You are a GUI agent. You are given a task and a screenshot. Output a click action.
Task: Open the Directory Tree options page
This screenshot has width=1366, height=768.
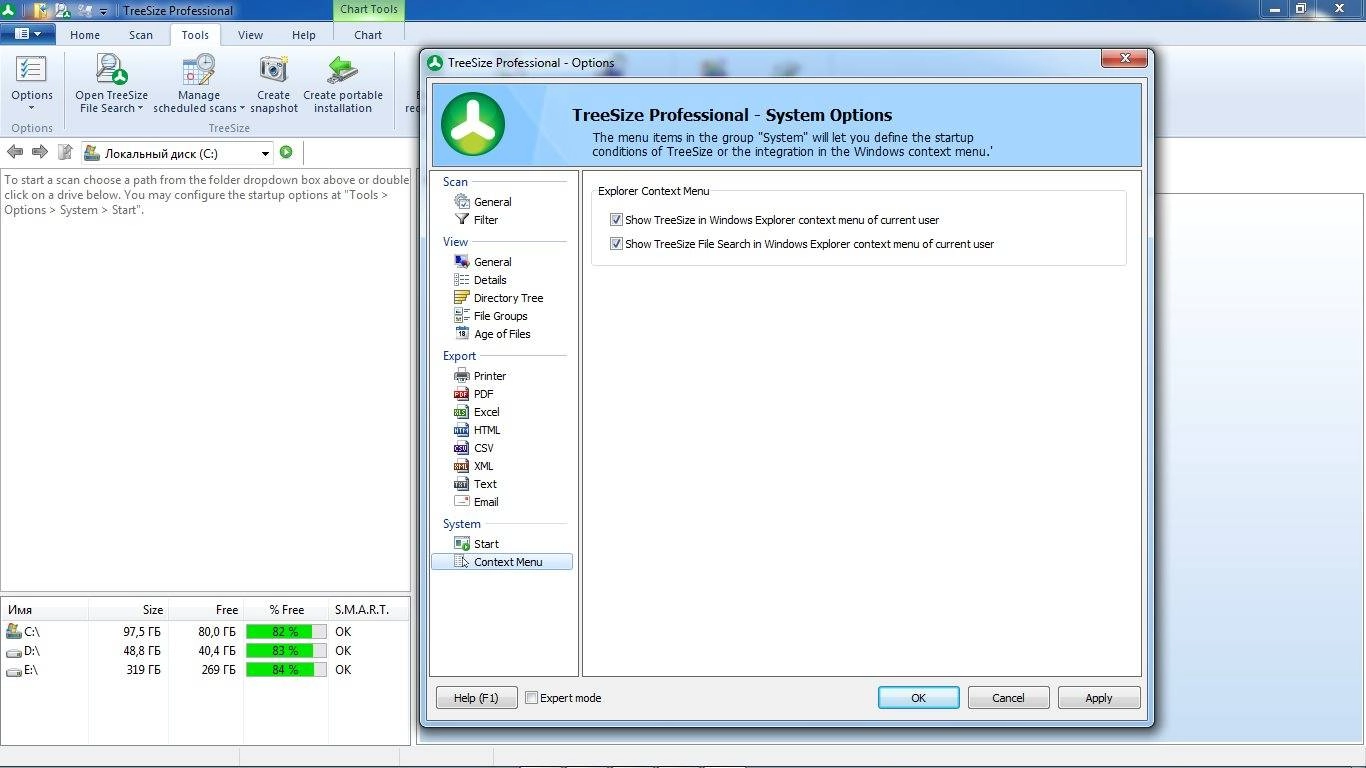coord(499,298)
